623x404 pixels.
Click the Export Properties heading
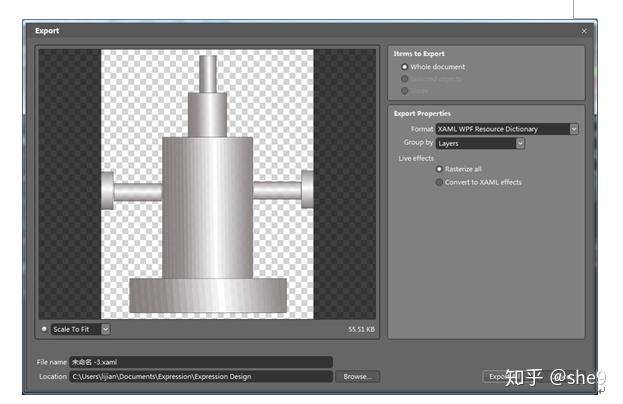pyautogui.click(x=422, y=114)
